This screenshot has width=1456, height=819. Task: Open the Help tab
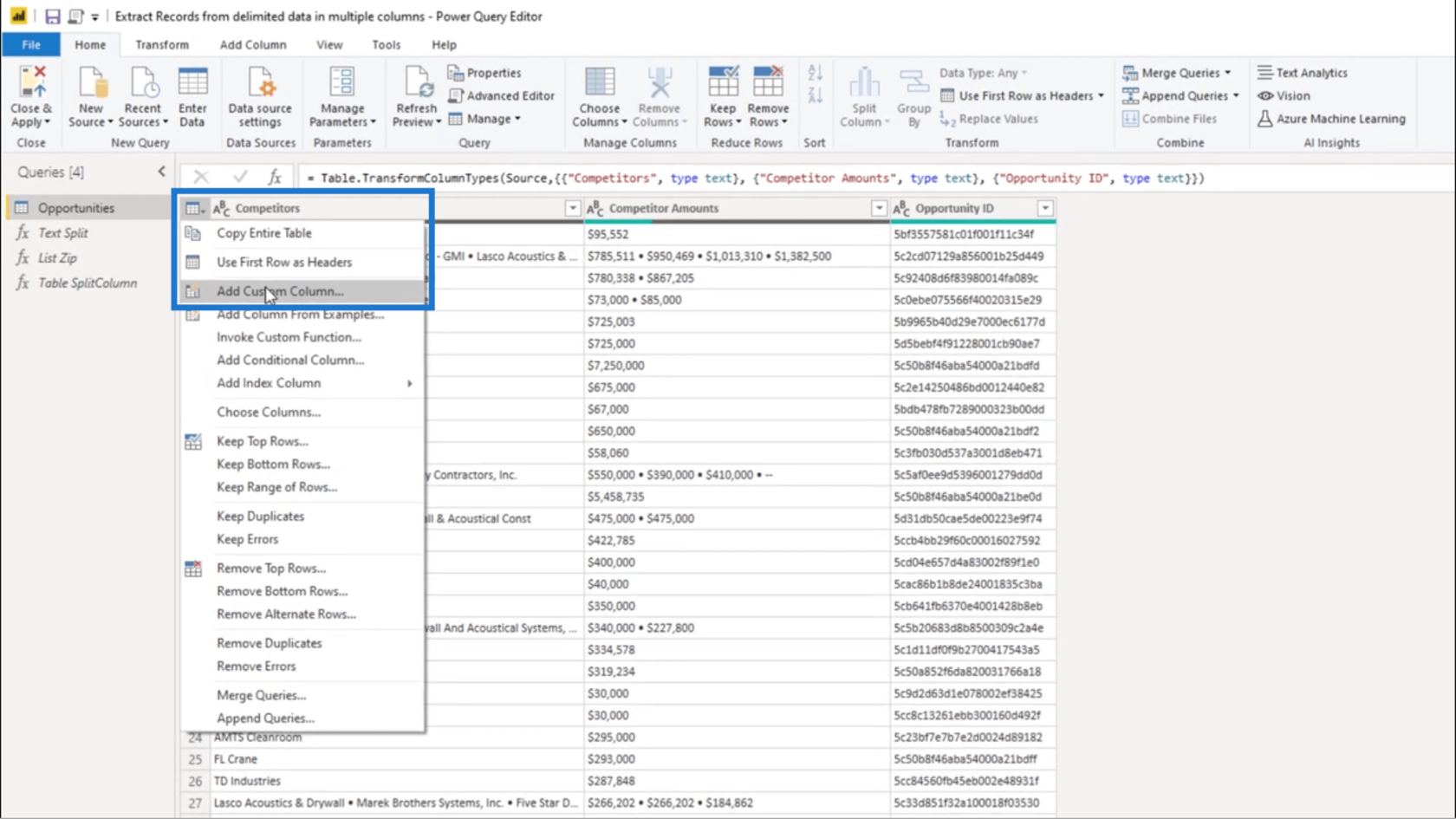pyautogui.click(x=444, y=44)
